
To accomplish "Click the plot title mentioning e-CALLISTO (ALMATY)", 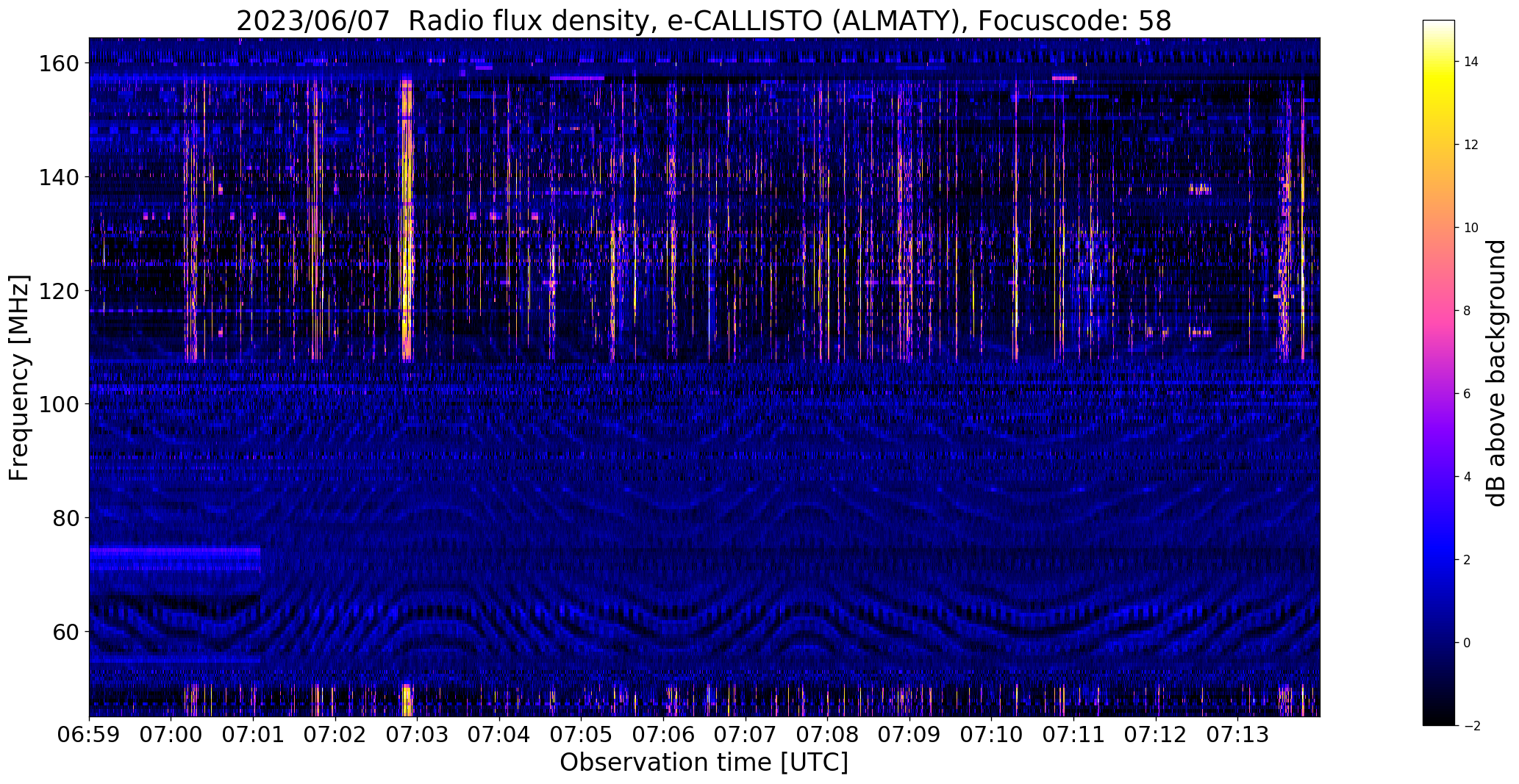I will (704, 21).
